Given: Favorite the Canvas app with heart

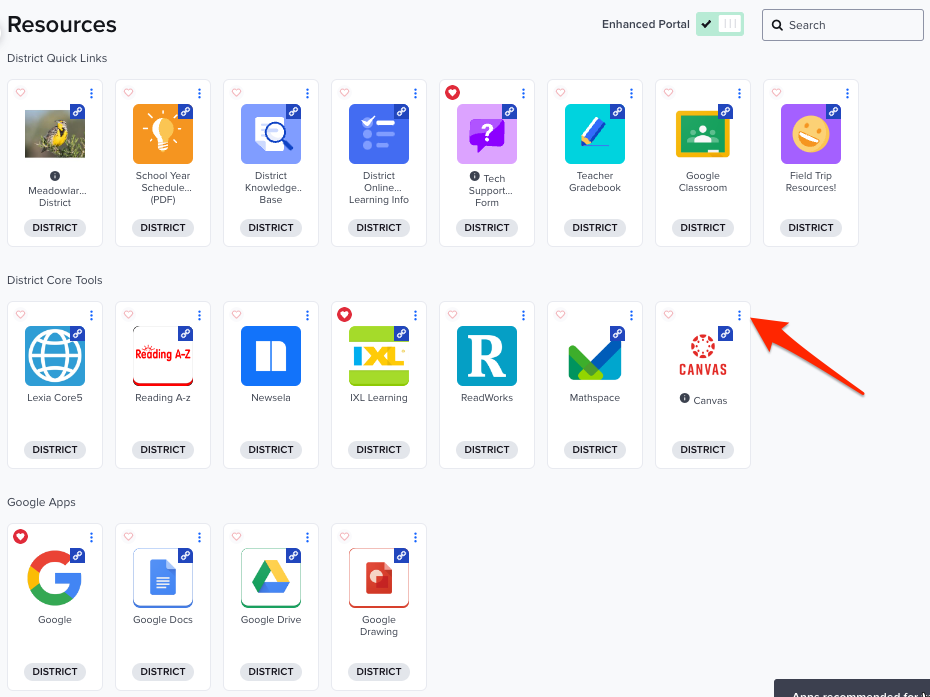Looking at the screenshot, I should click(x=668, y=315).
